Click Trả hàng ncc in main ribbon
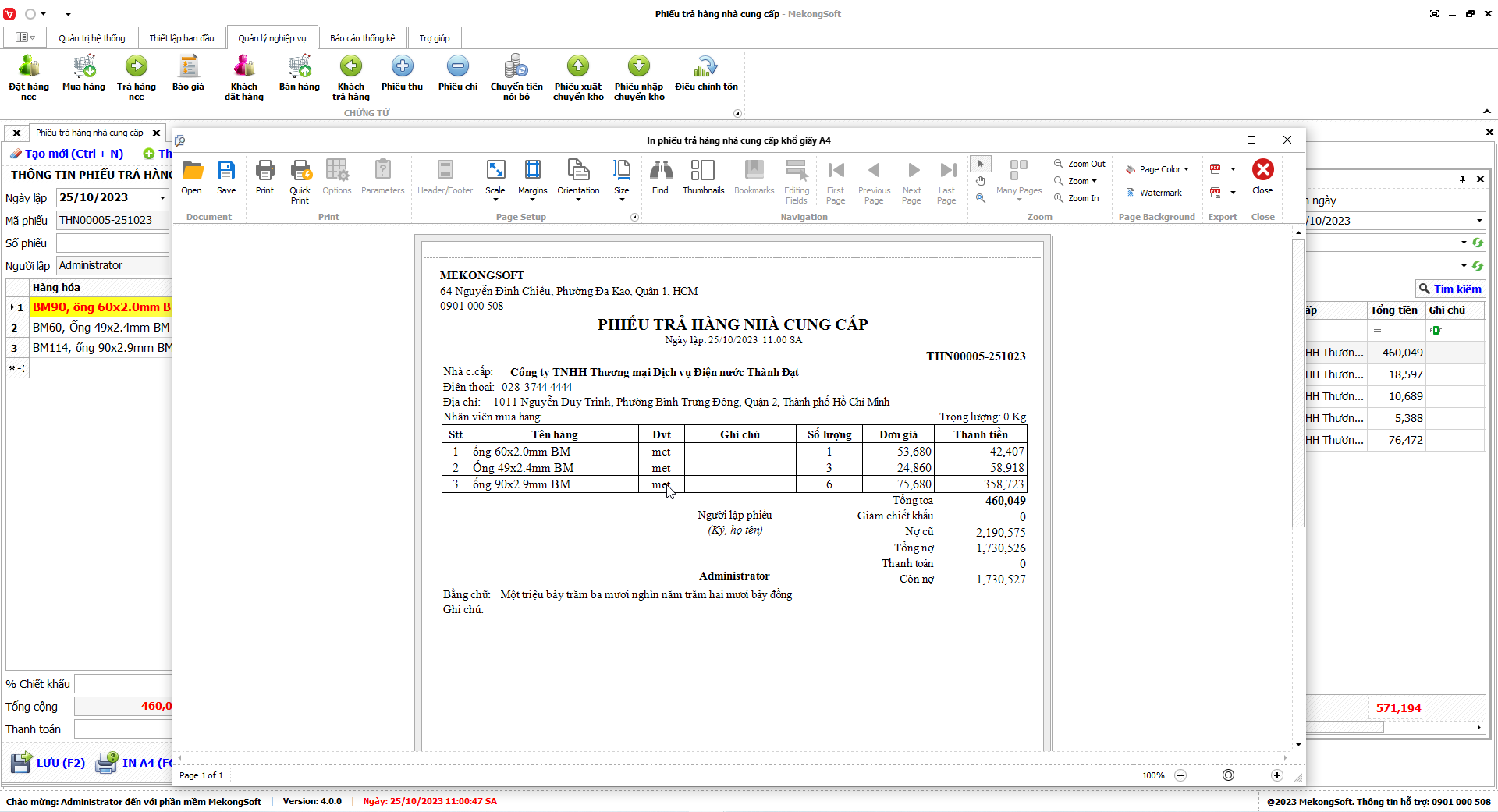This screenshot has width=1498, height=812. pos(137,77)
